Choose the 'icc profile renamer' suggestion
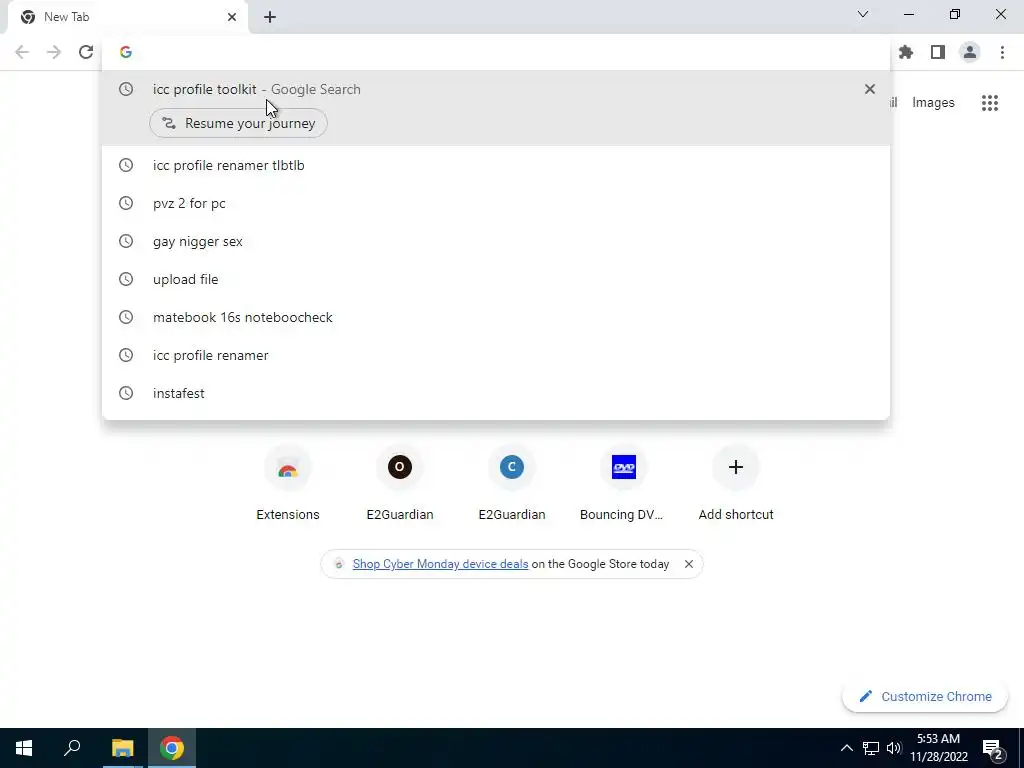 coord(496,355)
